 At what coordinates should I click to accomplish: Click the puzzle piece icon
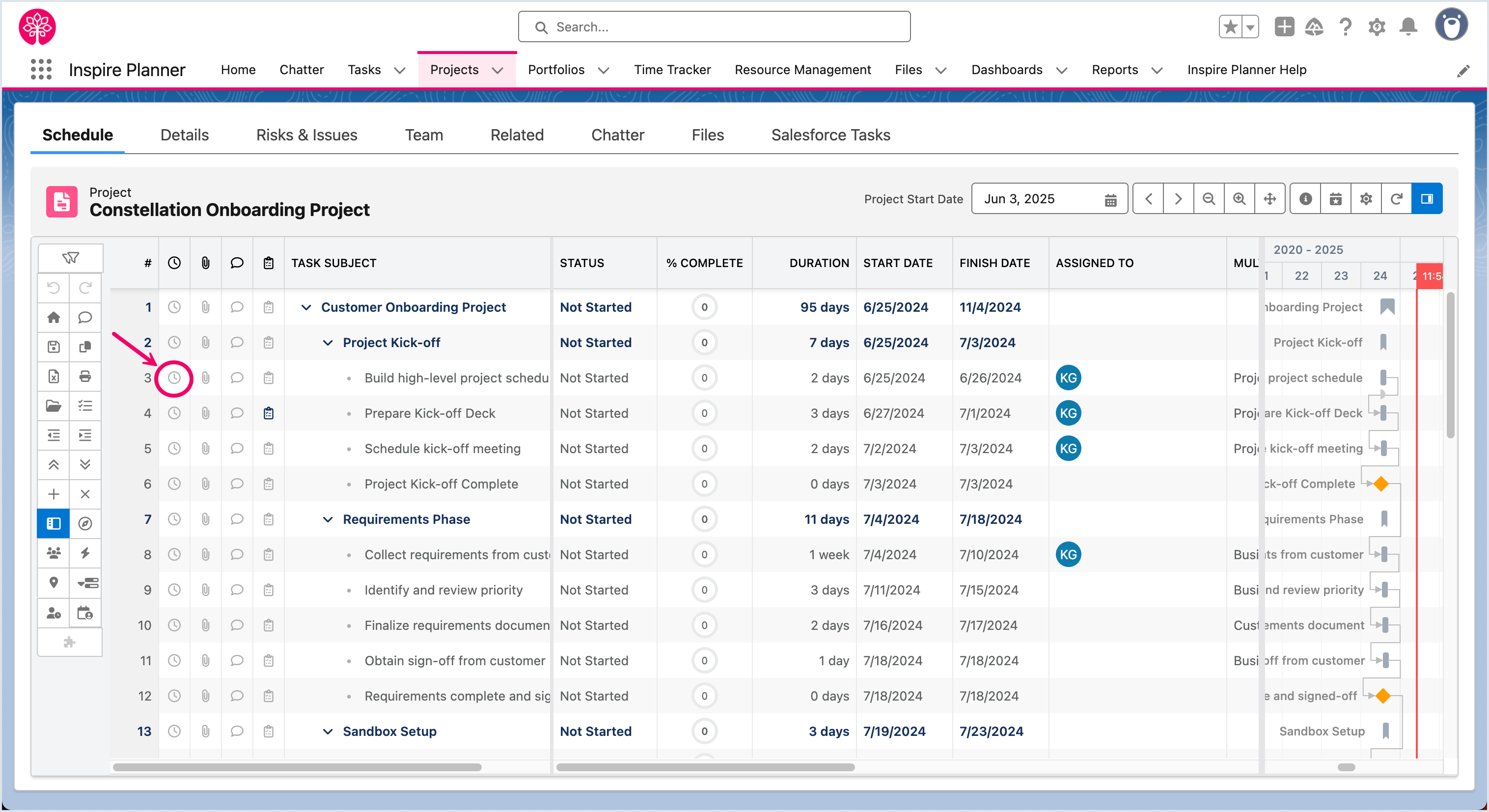[69, 642]
